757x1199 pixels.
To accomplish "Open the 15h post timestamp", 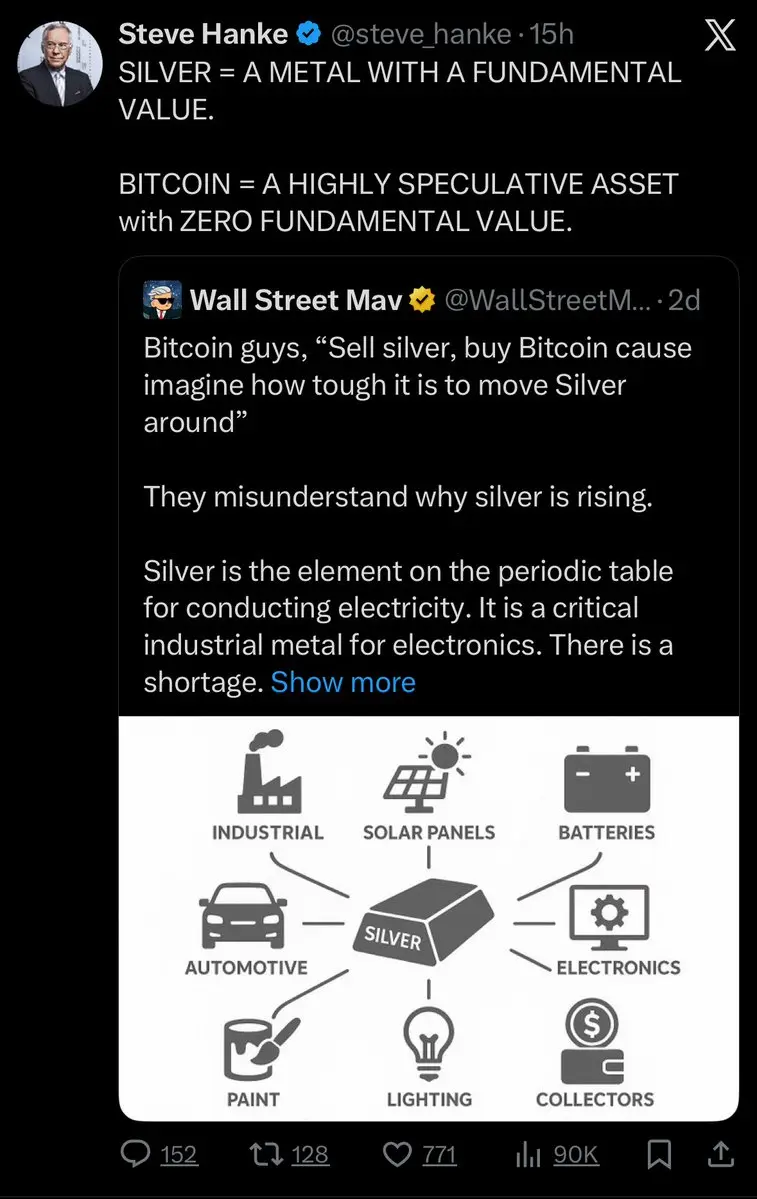I will pos(551,35).
